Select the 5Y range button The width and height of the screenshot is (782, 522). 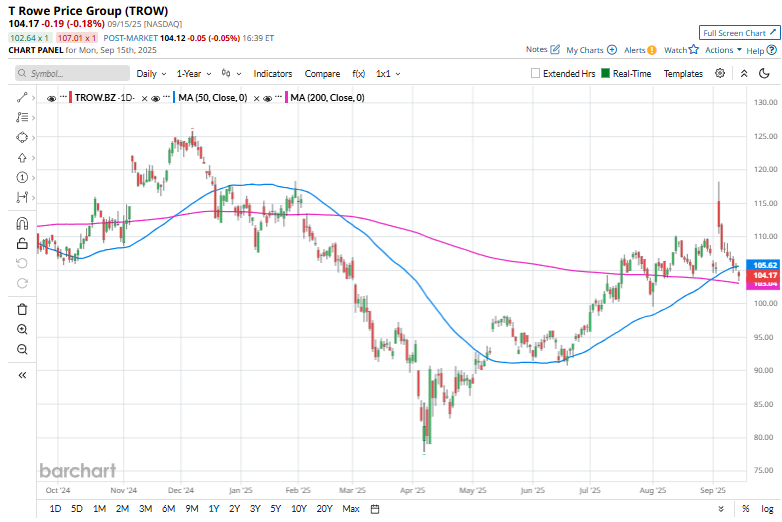click(276, 509)
